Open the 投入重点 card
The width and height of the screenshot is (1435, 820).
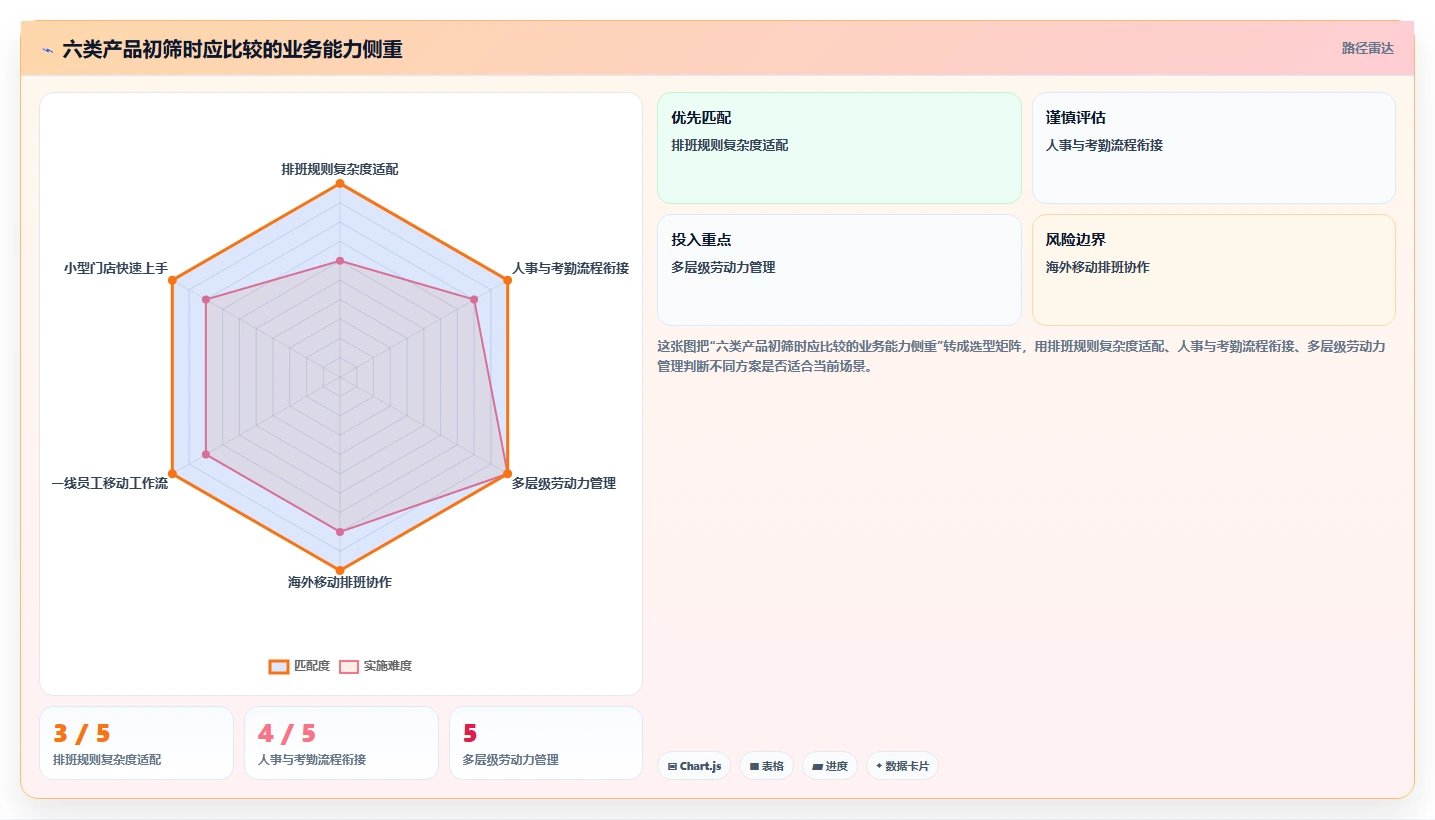[839, 270]
